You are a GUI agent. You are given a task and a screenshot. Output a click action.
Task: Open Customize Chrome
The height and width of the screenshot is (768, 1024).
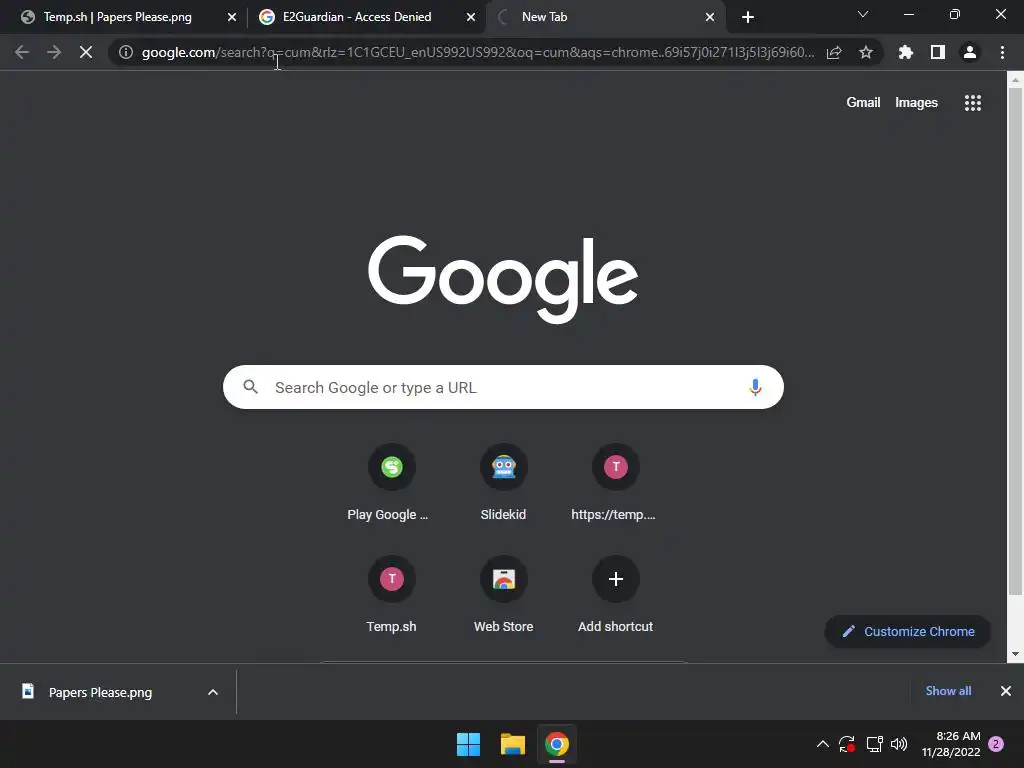(x=908, y=632)
